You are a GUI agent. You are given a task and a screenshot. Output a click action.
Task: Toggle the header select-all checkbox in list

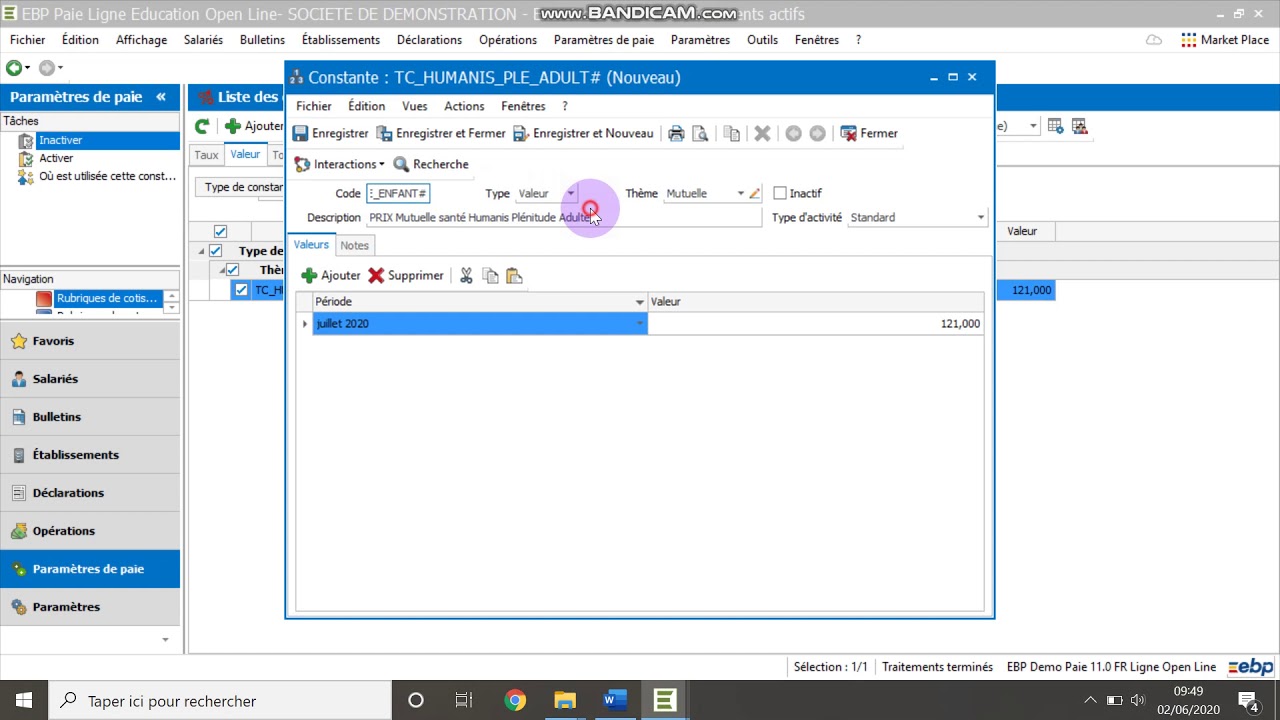[220, 231]
